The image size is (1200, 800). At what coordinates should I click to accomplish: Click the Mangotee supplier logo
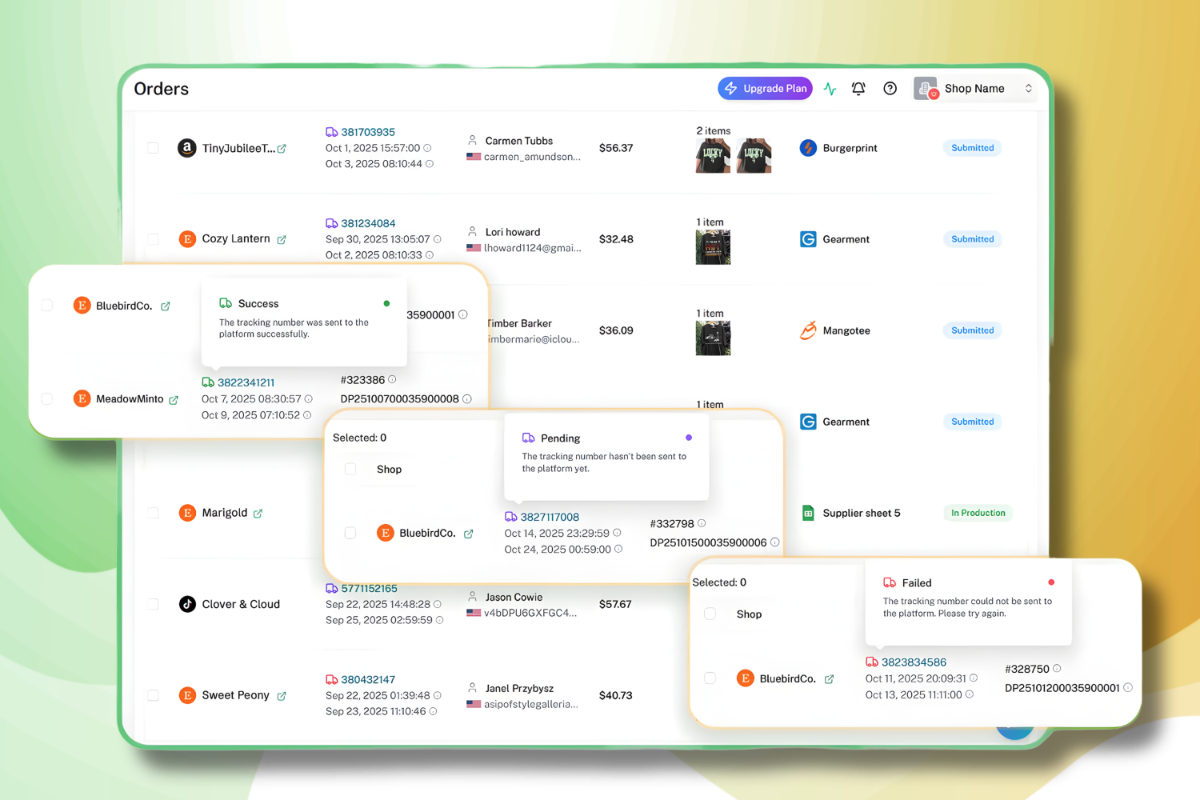(808, 330)
